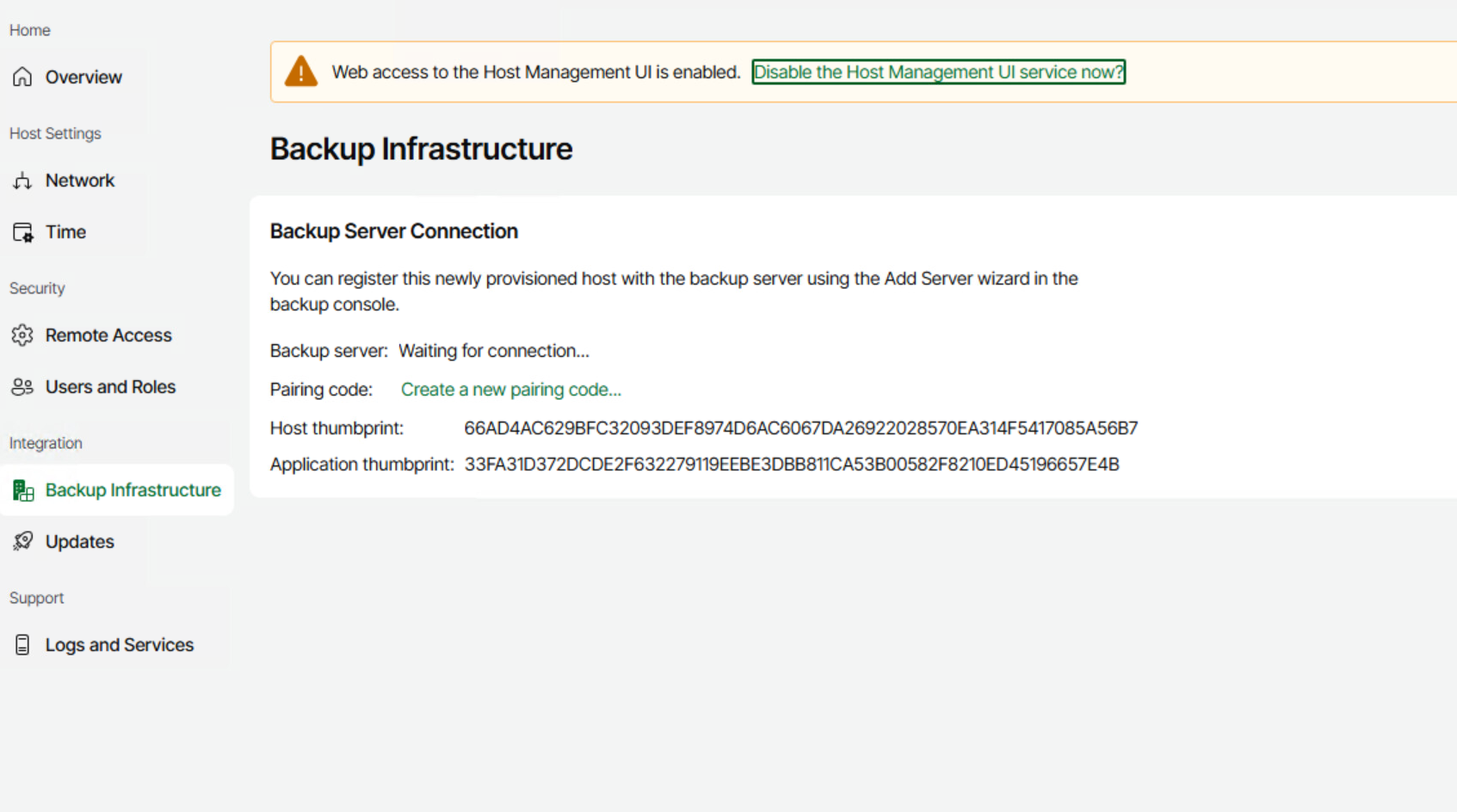
Task: Click the Updates rocket icon
Action: coord(22,541)
